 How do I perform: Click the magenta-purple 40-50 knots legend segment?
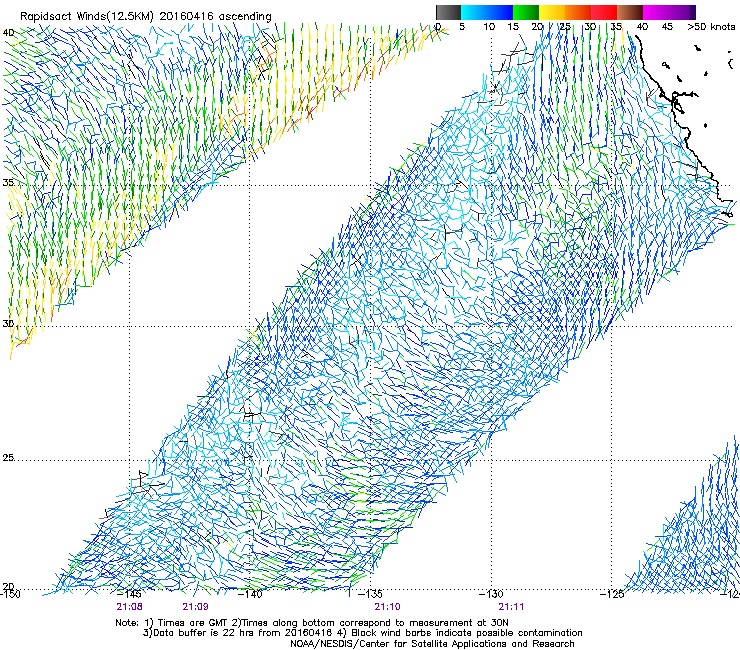[669, 12]
